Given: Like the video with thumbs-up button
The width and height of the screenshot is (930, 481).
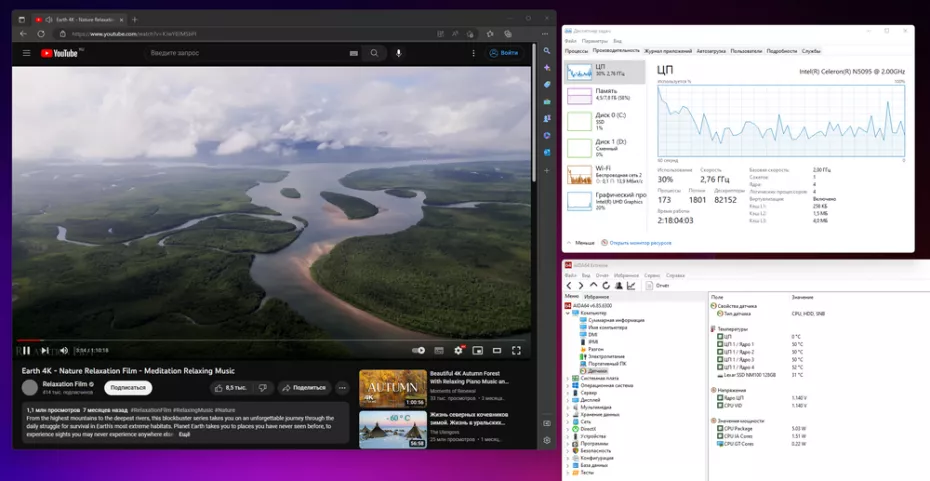Looking at the screenshot, I should coord(230,387).
